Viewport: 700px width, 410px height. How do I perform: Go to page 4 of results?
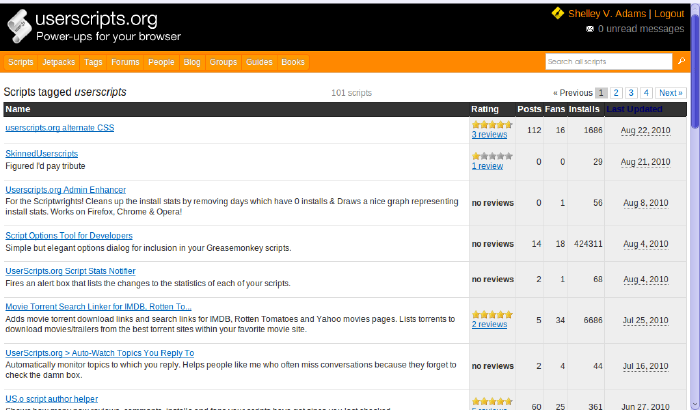point(646,93)
